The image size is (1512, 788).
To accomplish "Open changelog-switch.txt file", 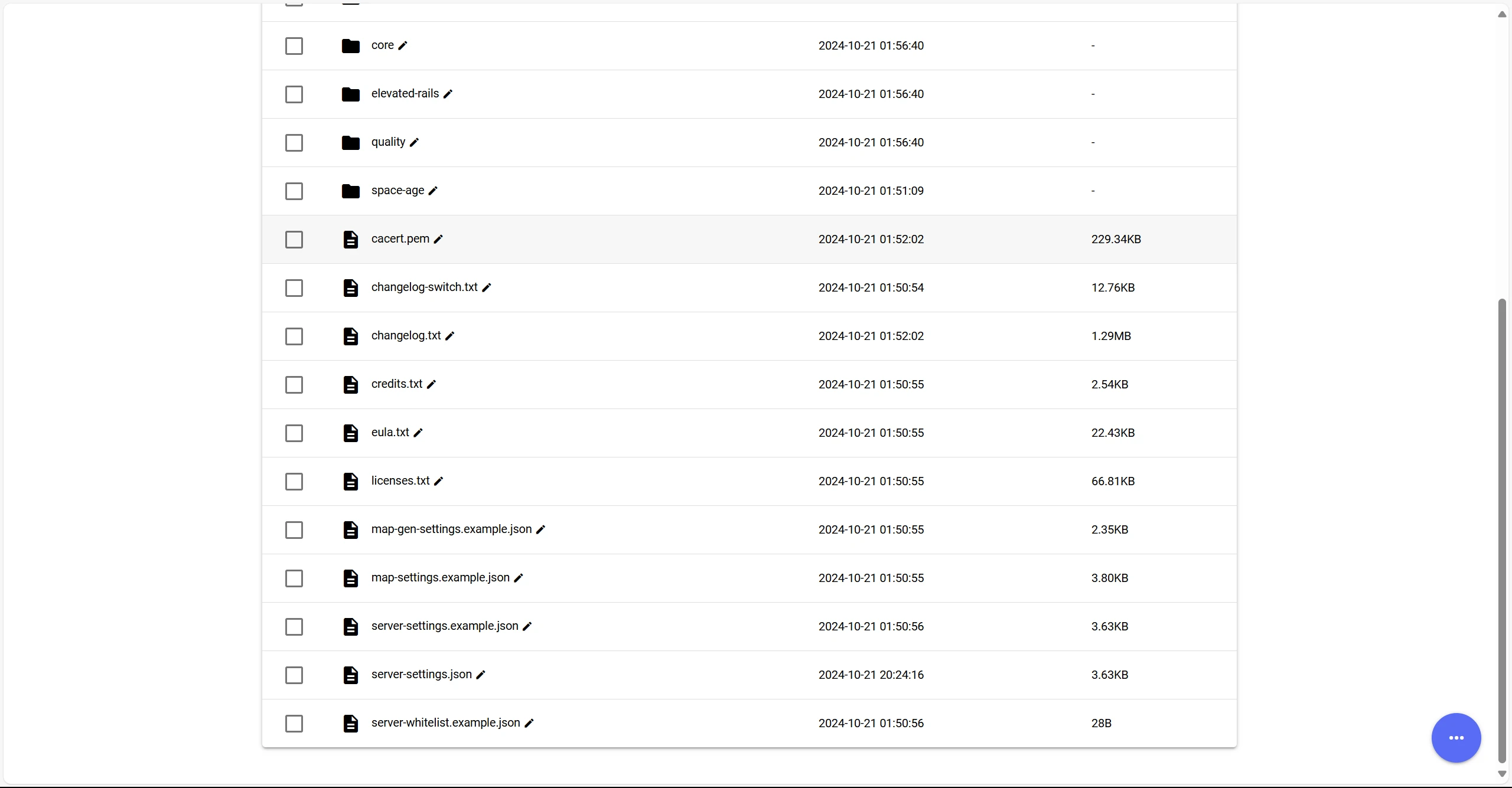I will (x=424, y=287).
